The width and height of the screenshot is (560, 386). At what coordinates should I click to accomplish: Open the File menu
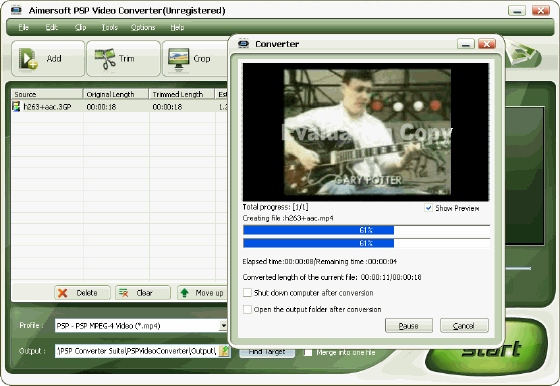click(x=24, y=27)
